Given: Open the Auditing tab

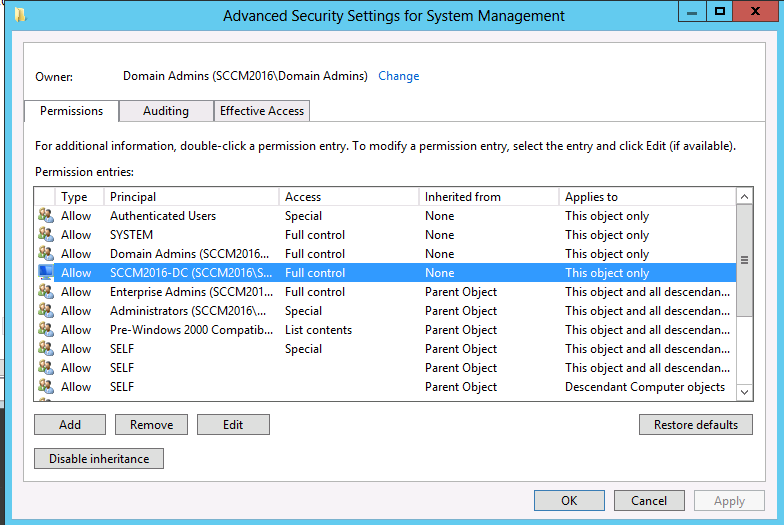Looking at the screenshot, I should [166, 111].
